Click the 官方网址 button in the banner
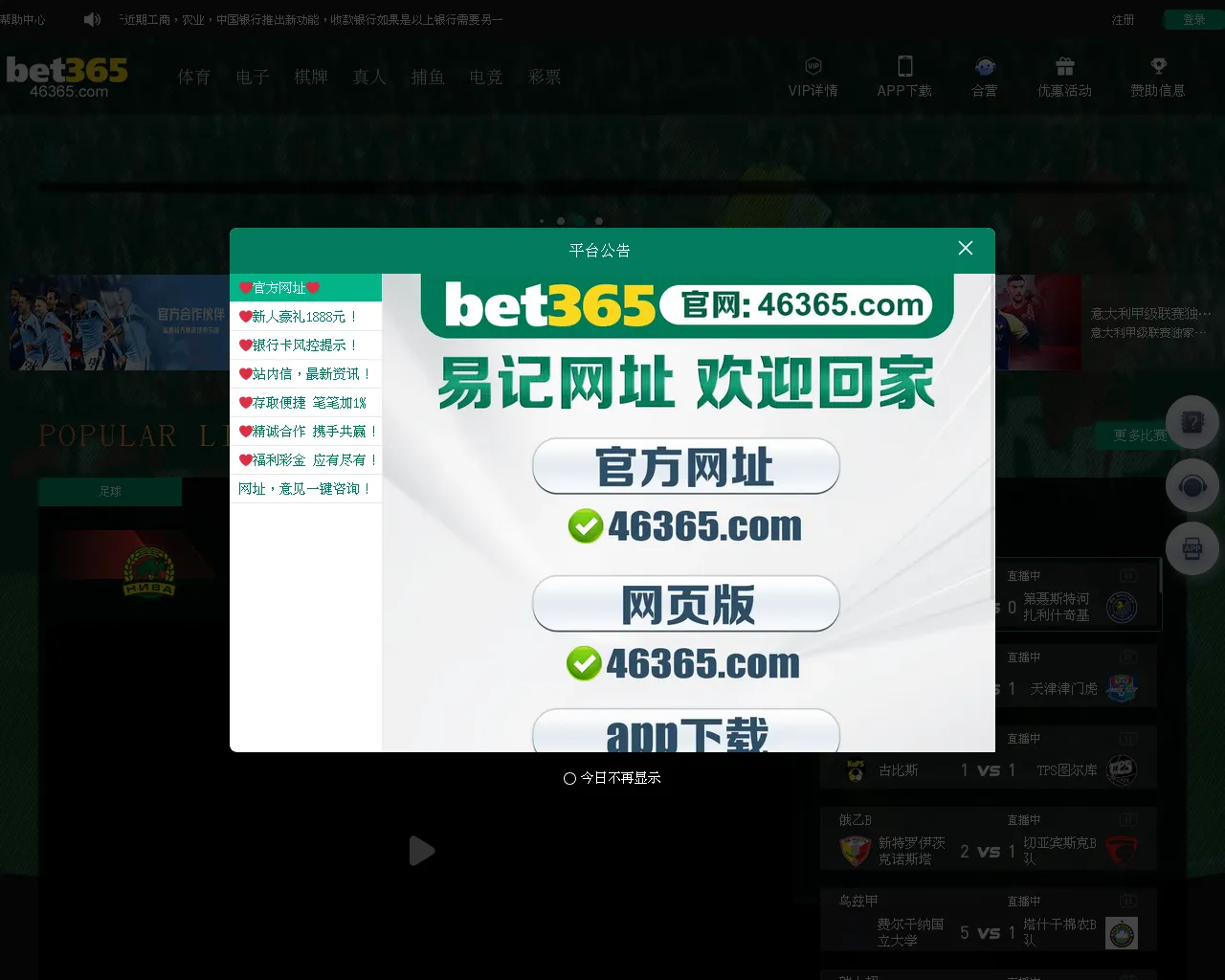The width and height of the screenshot is (1225, 980). 686,466
